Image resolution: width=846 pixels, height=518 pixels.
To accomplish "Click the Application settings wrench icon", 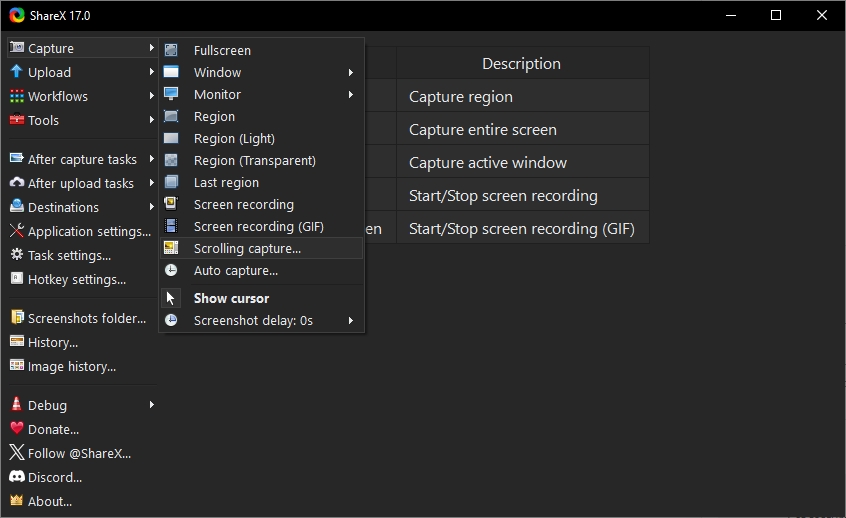I will (x=17, y=231).
